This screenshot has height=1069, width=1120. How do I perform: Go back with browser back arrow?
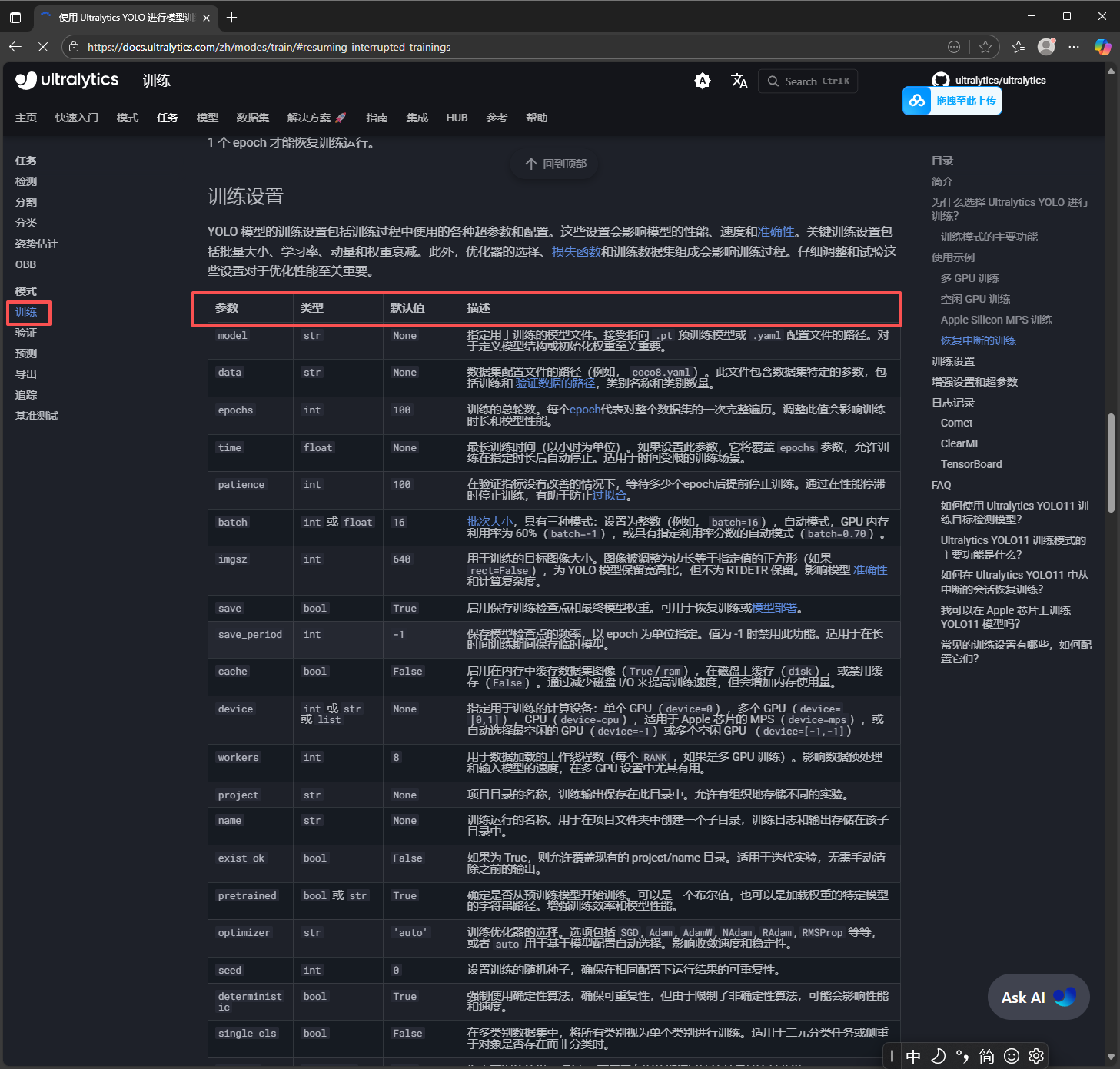pos(15,47)
